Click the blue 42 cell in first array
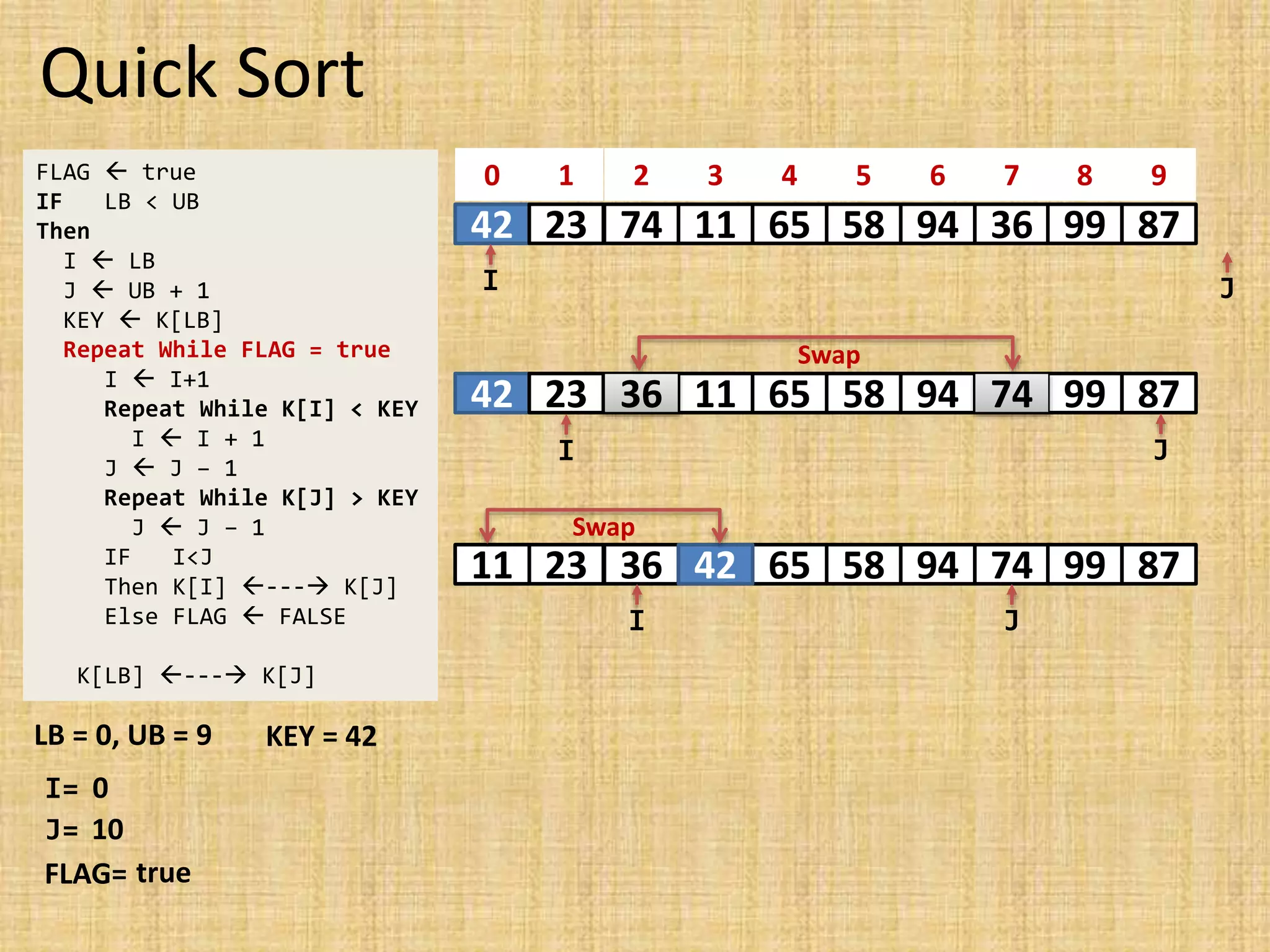This screenshot has height=952, width=1270. pos(491,224)
